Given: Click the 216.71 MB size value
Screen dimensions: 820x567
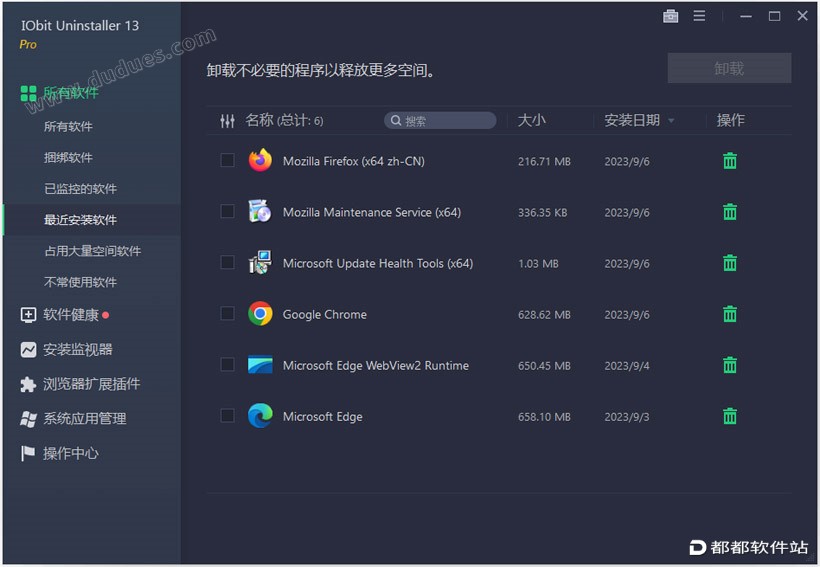Looking at the screenshot, I should pyautogui.click(x=544, y=162).
